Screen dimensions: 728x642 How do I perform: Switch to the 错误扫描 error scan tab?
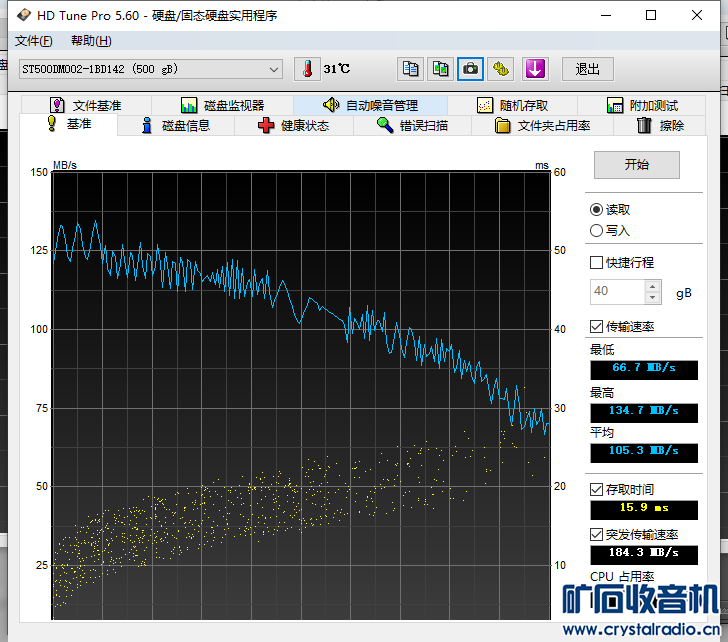coord(411,126)
